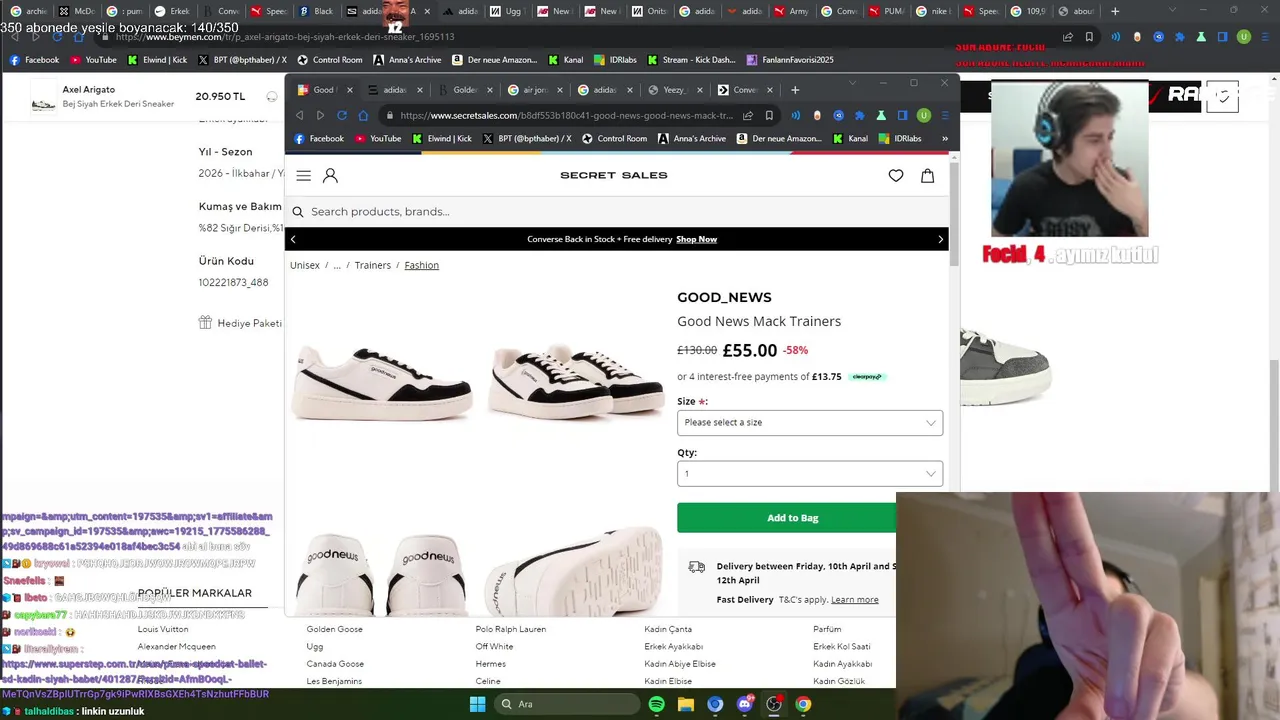Open a new tab in the front window
1280x720 pixels.
tap(795, 90)
